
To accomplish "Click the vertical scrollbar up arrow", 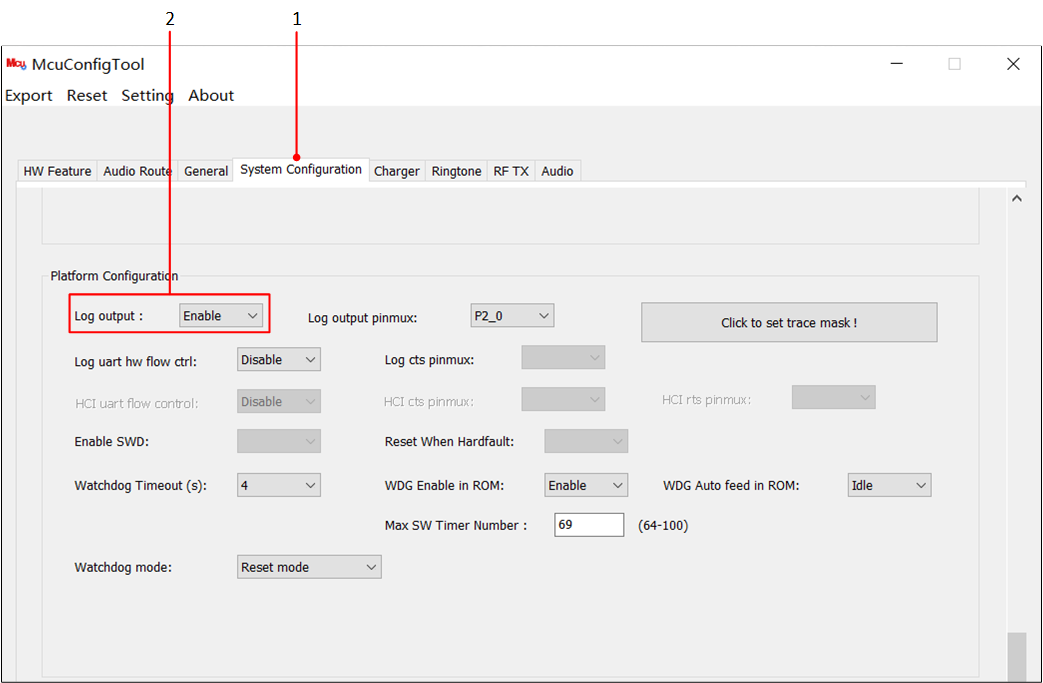I will click(1016, 199).
